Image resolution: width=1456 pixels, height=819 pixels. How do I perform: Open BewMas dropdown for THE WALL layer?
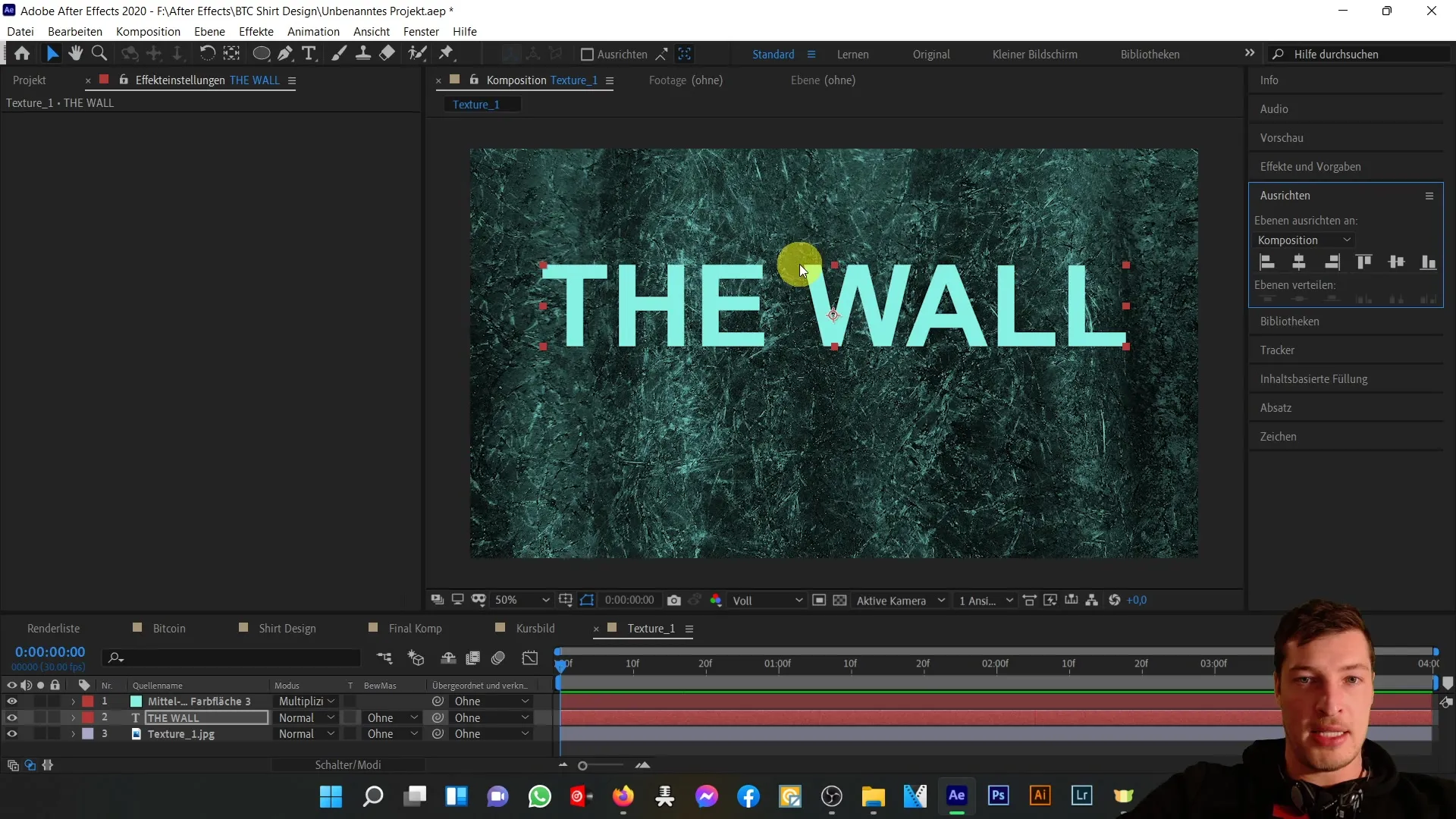[391, 718]
